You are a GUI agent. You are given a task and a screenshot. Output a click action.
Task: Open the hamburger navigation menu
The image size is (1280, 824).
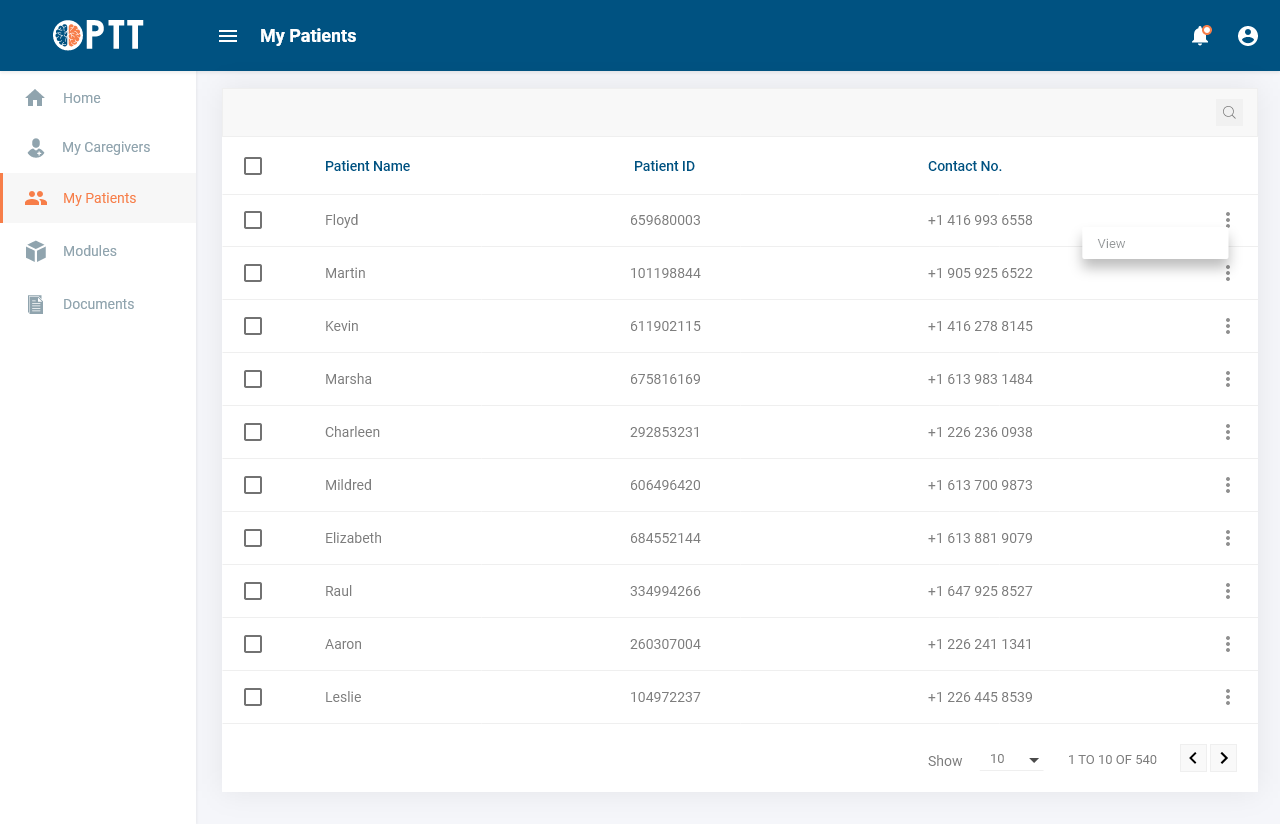[228, 36]
